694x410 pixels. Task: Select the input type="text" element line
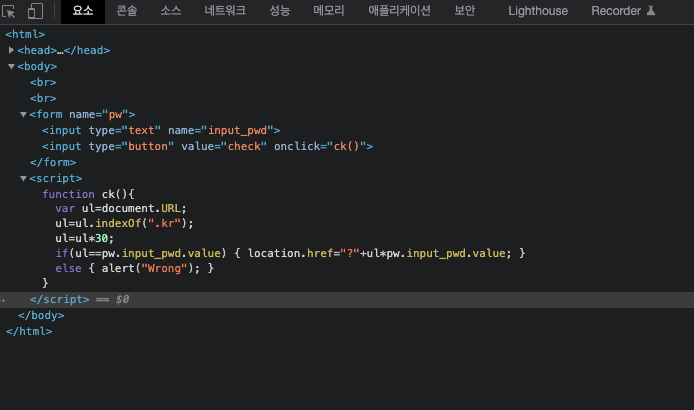coord(161,130)
